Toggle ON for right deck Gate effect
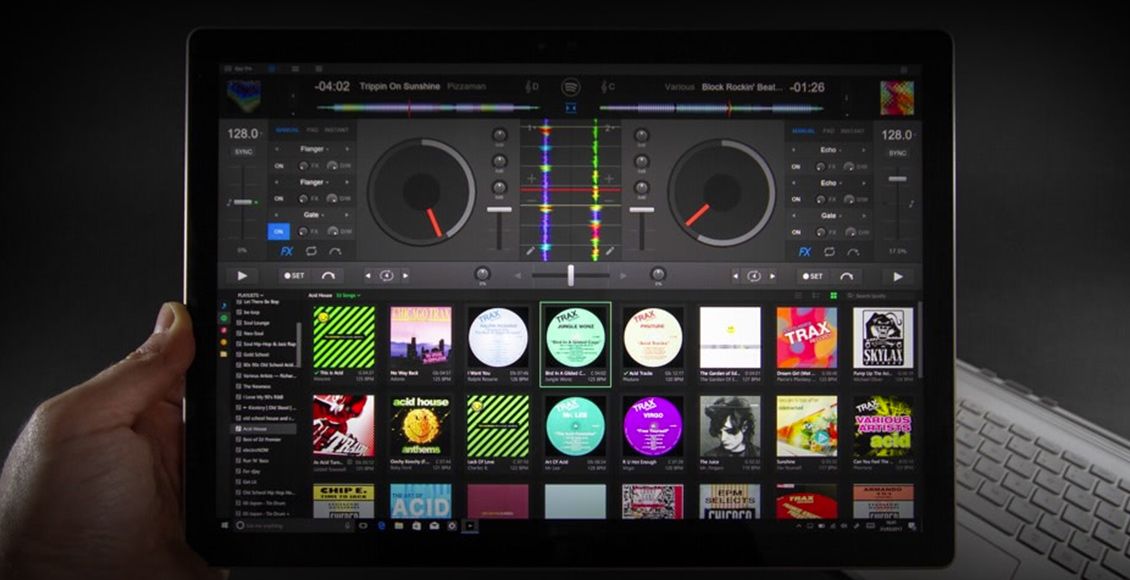1130x580 pixels. pyautogui.click(x=796, y=232)
